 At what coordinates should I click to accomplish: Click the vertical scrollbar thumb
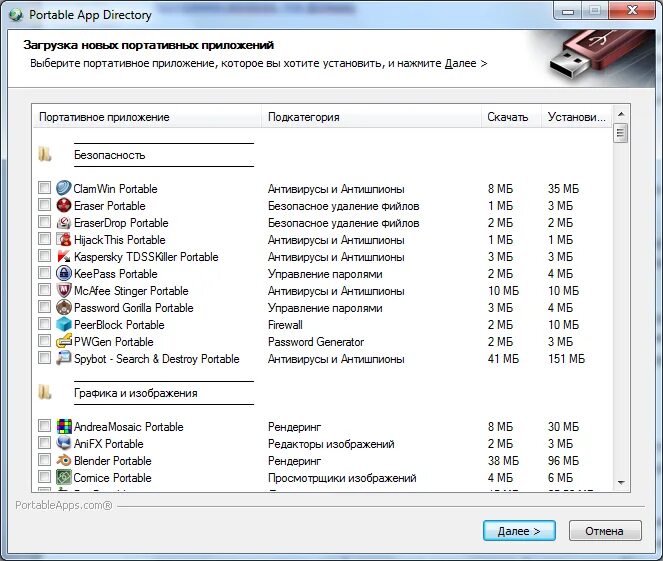click(x=621, y=134)
